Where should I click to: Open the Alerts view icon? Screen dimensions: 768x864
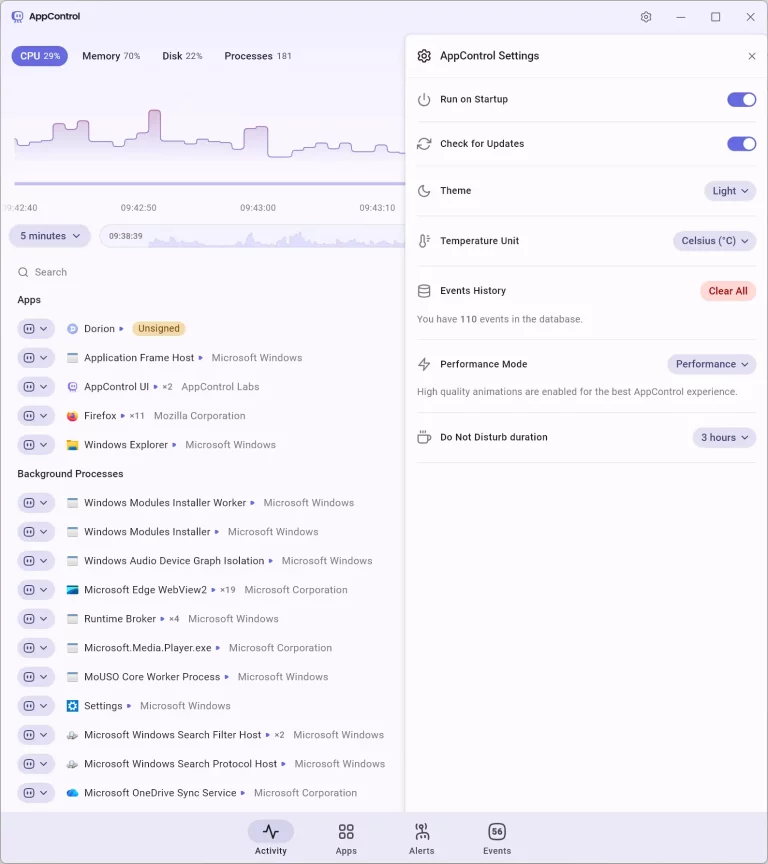click(422, 832)
